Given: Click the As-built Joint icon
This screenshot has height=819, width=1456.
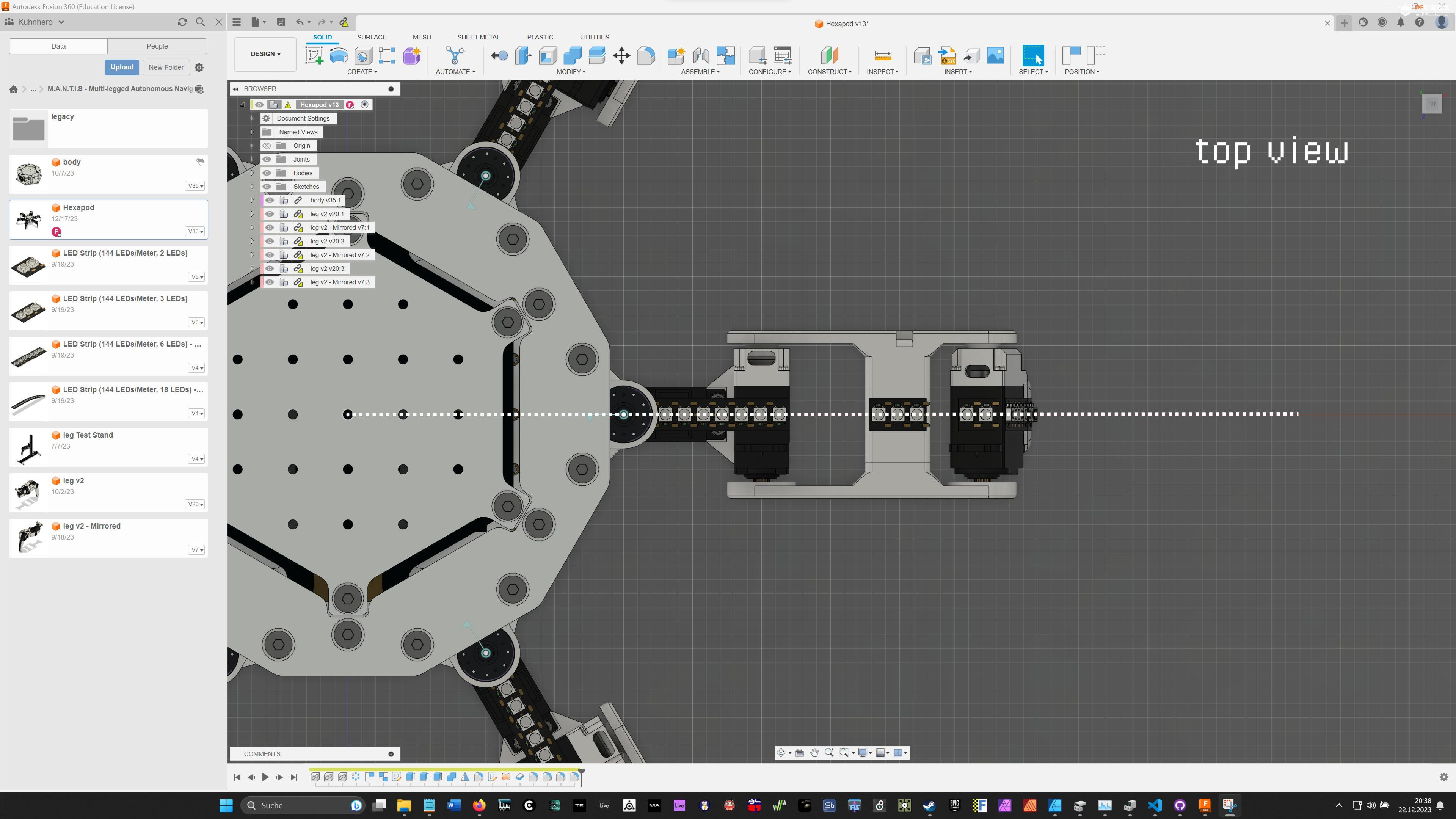Looking at the screenshot, I should pos(725,55).
